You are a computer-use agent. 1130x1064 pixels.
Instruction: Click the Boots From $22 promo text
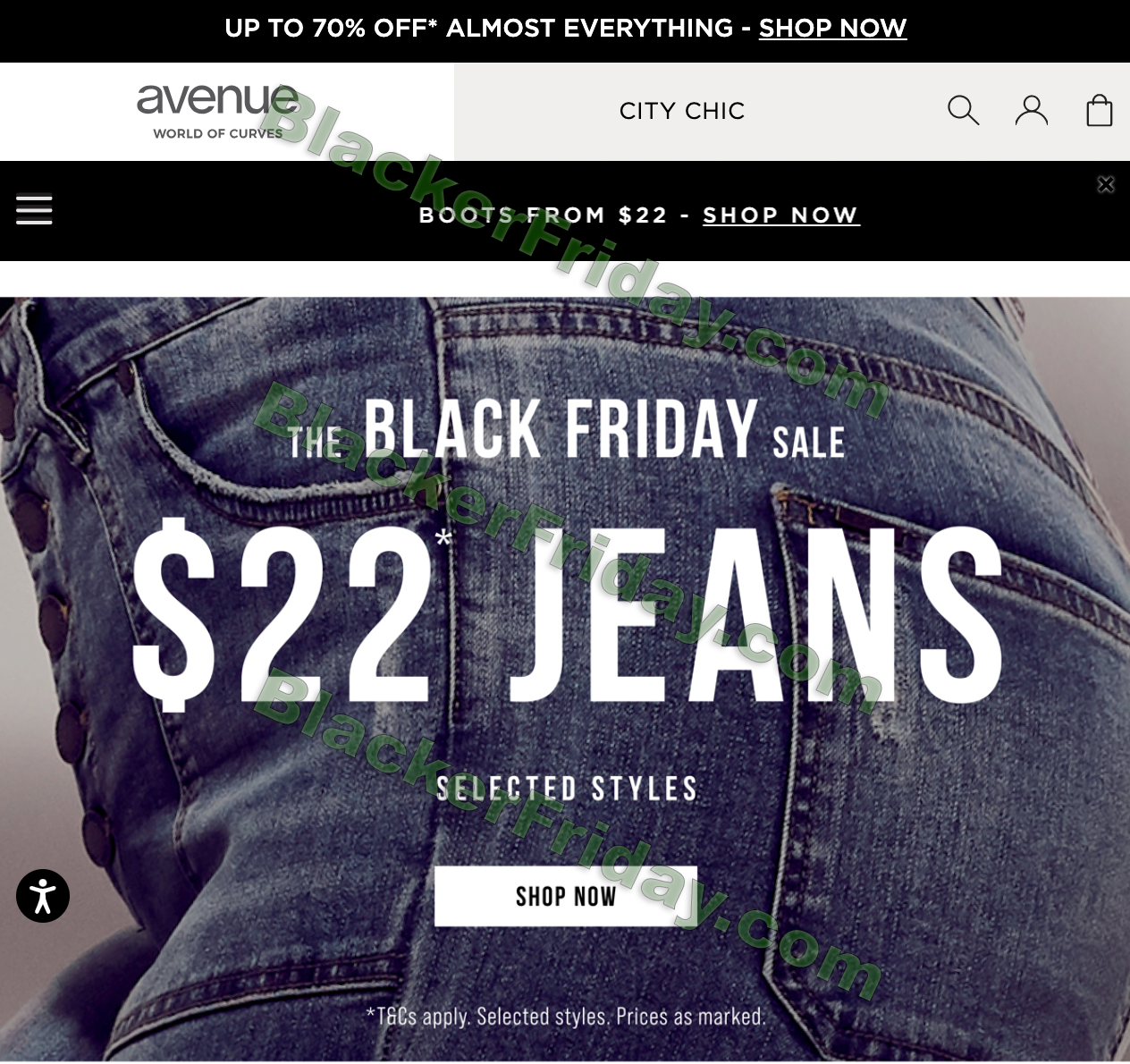point(544,215)
